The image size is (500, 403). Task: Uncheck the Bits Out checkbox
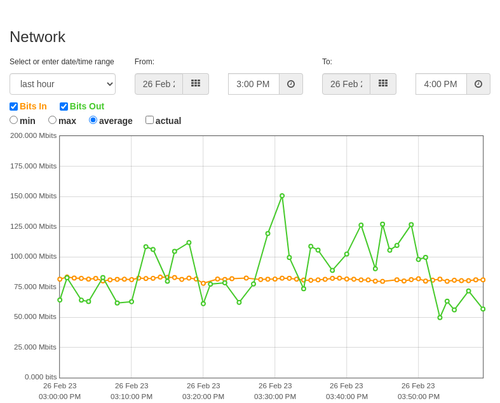pos(64,106)
